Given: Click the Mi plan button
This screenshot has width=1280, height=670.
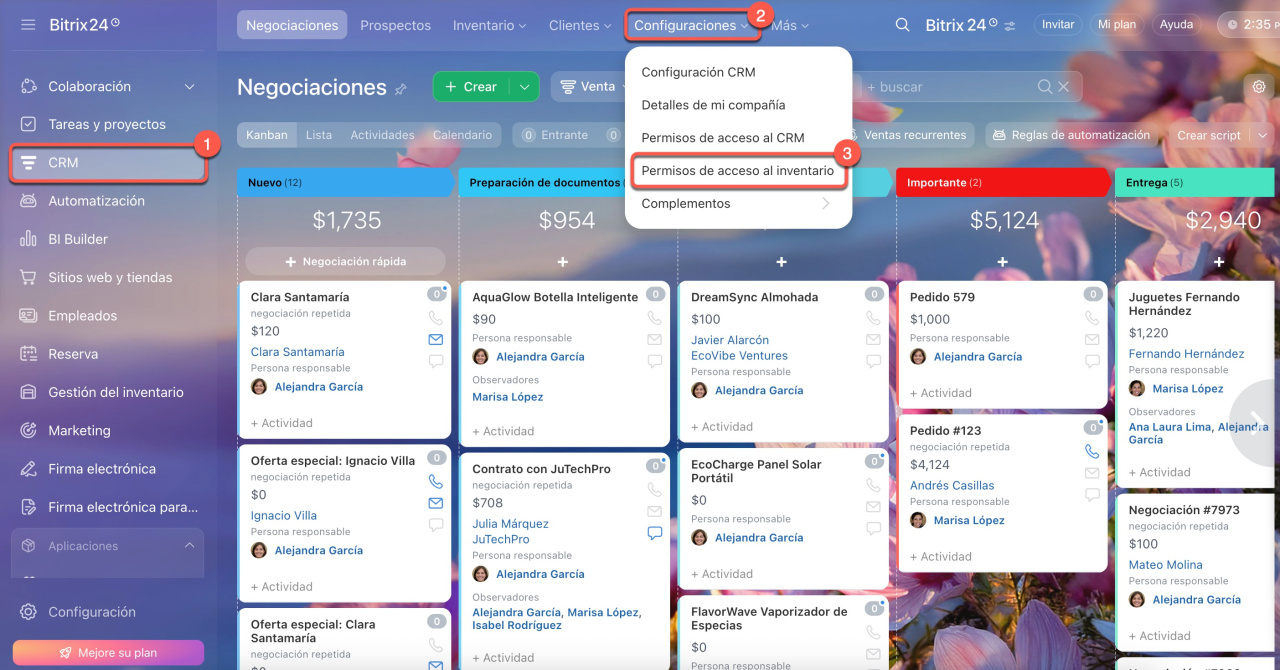Looking at the screenshot, I should click(x=1116, y=24).
